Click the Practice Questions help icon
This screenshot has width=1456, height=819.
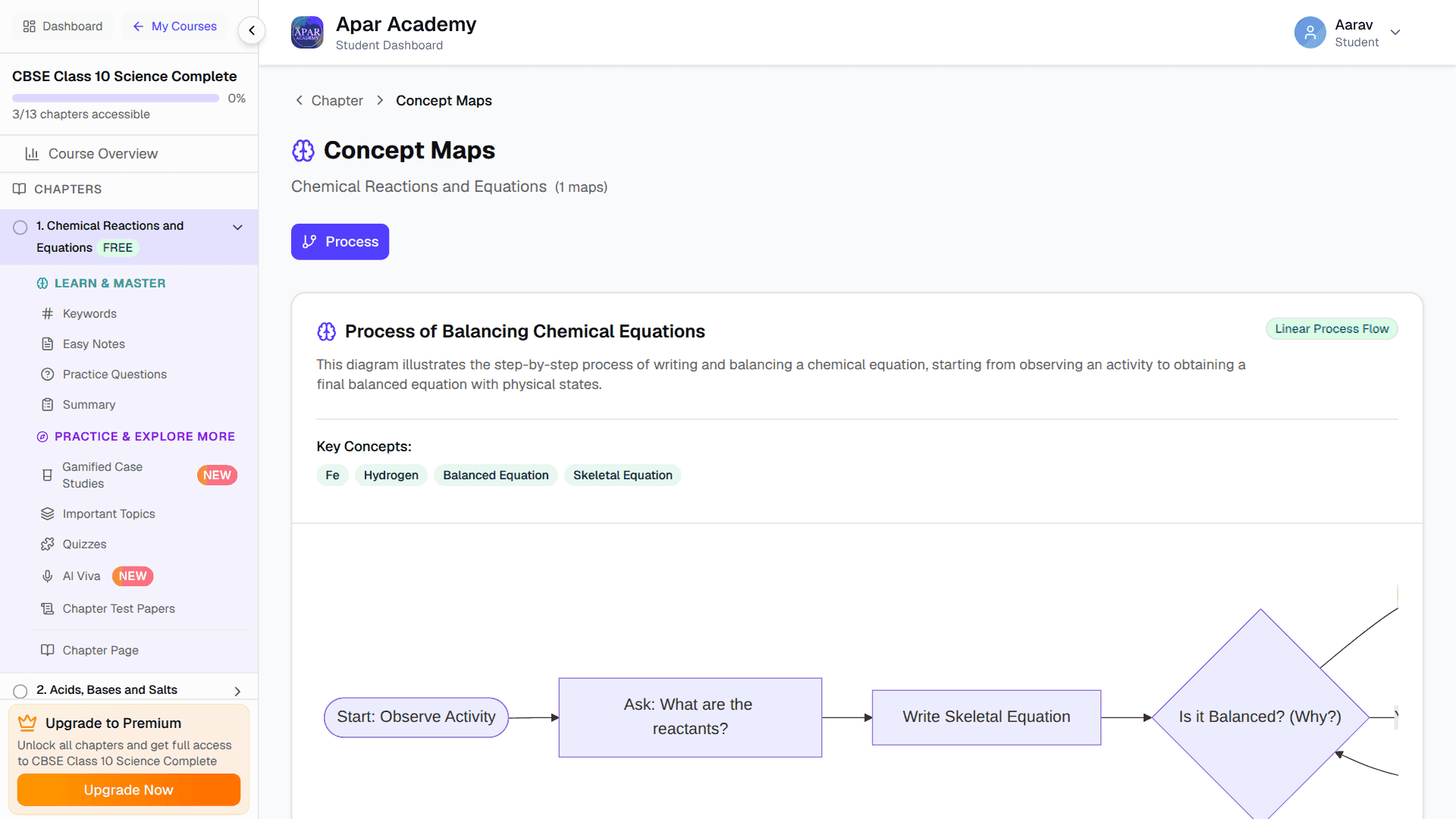(x=47, y=374)
